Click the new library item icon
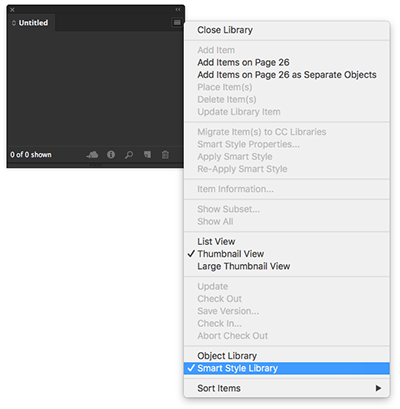Screen dimensions: 400x409 click(147, 154)
